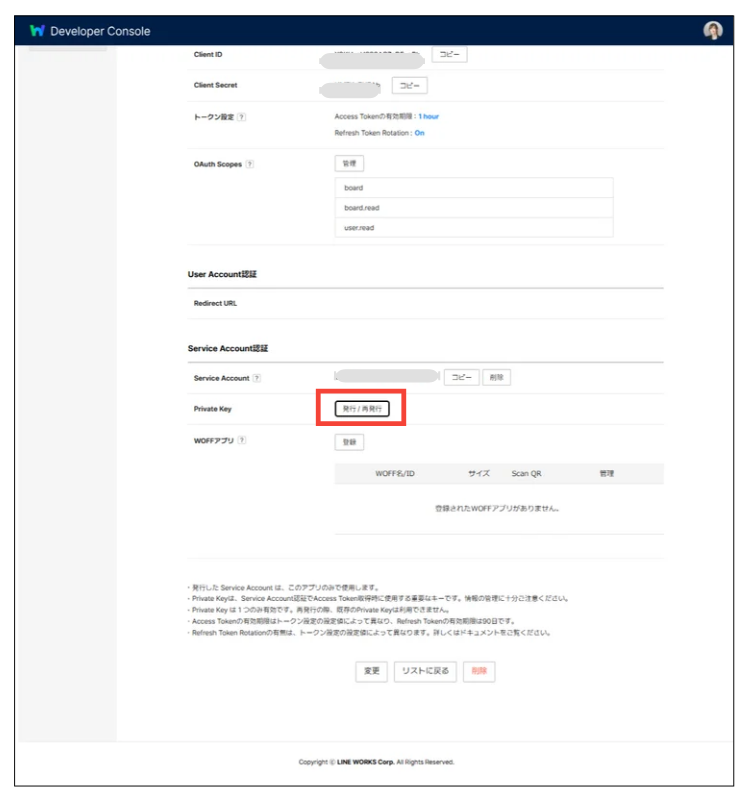The image size is (747, 801).
Task: Click the Refresh Token Rotation 'On' value
Action: pyautogui.click(x=419, y=133)
